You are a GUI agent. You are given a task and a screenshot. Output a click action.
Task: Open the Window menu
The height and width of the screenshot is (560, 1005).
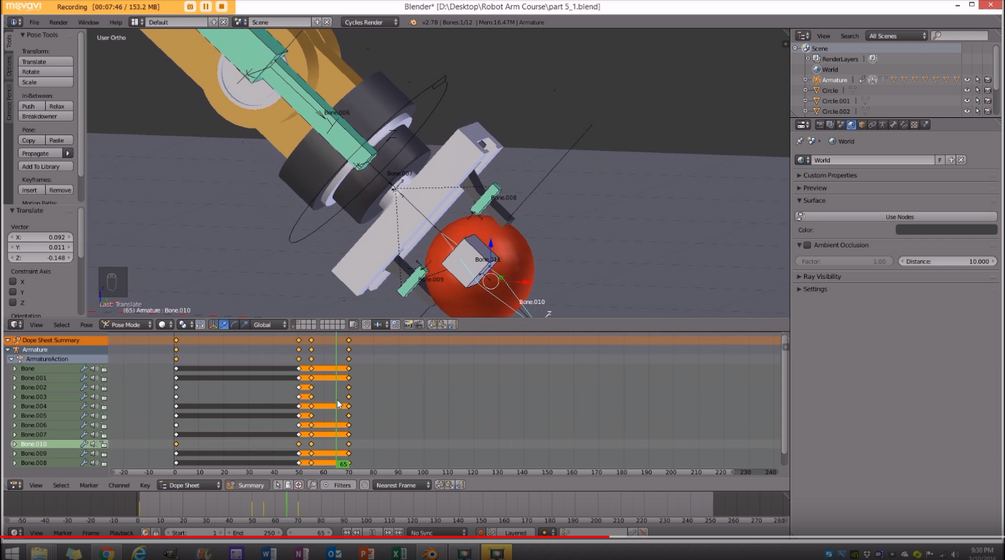click(88, 22)
